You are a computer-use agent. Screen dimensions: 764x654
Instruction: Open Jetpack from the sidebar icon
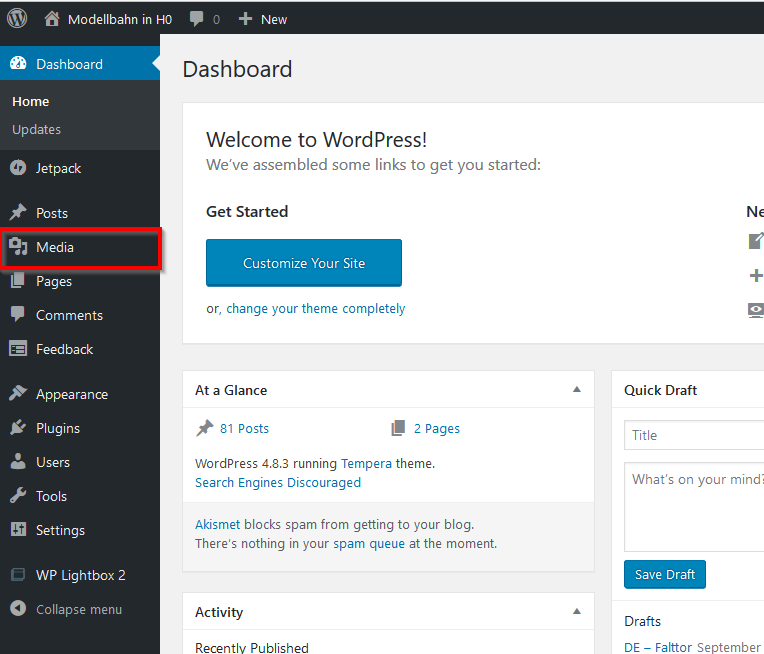tap(18, 168)
